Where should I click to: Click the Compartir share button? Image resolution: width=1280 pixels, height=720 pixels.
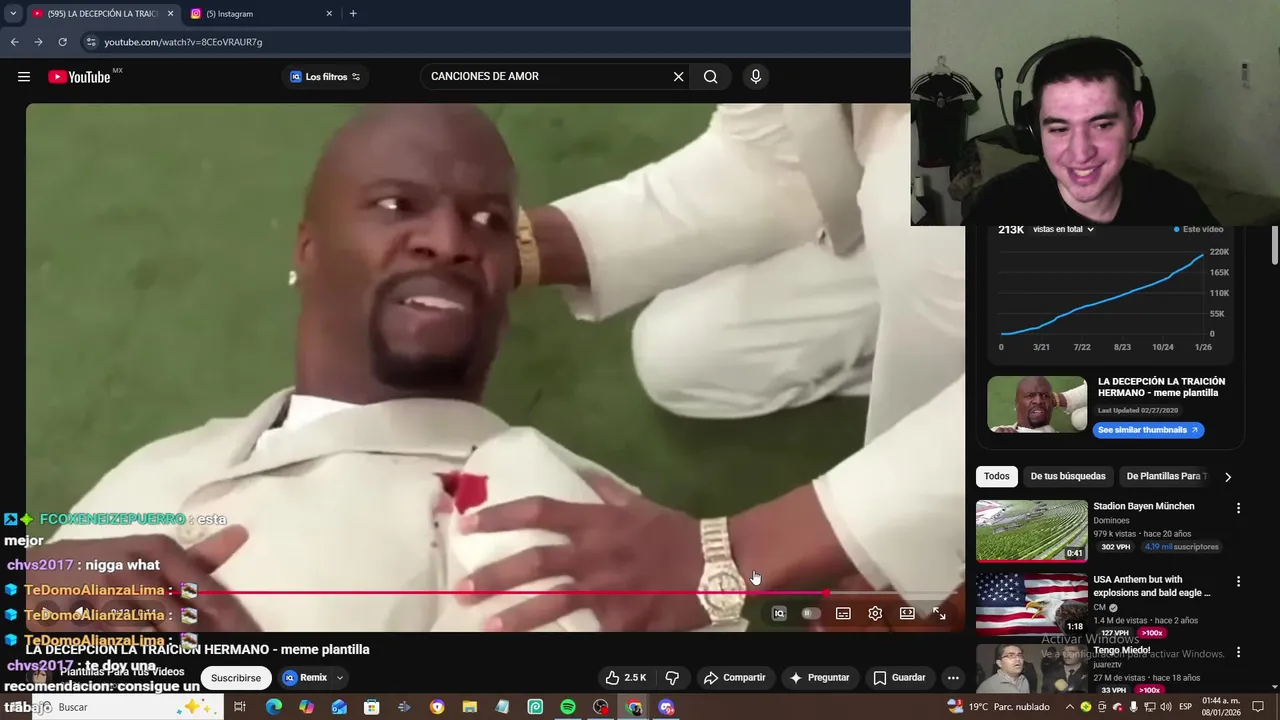(735, 677)
